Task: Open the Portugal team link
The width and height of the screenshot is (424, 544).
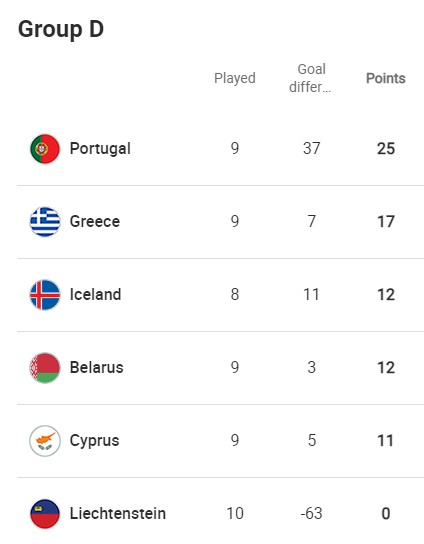Action: (100, 148)
